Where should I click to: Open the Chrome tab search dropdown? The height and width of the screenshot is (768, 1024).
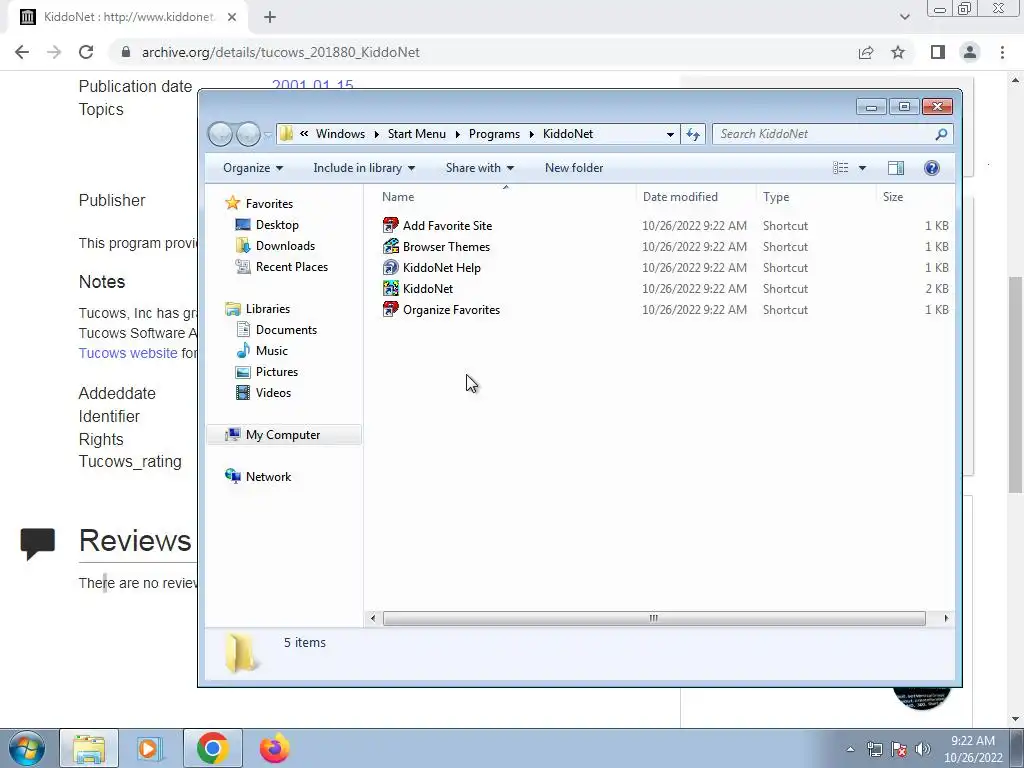904,17
